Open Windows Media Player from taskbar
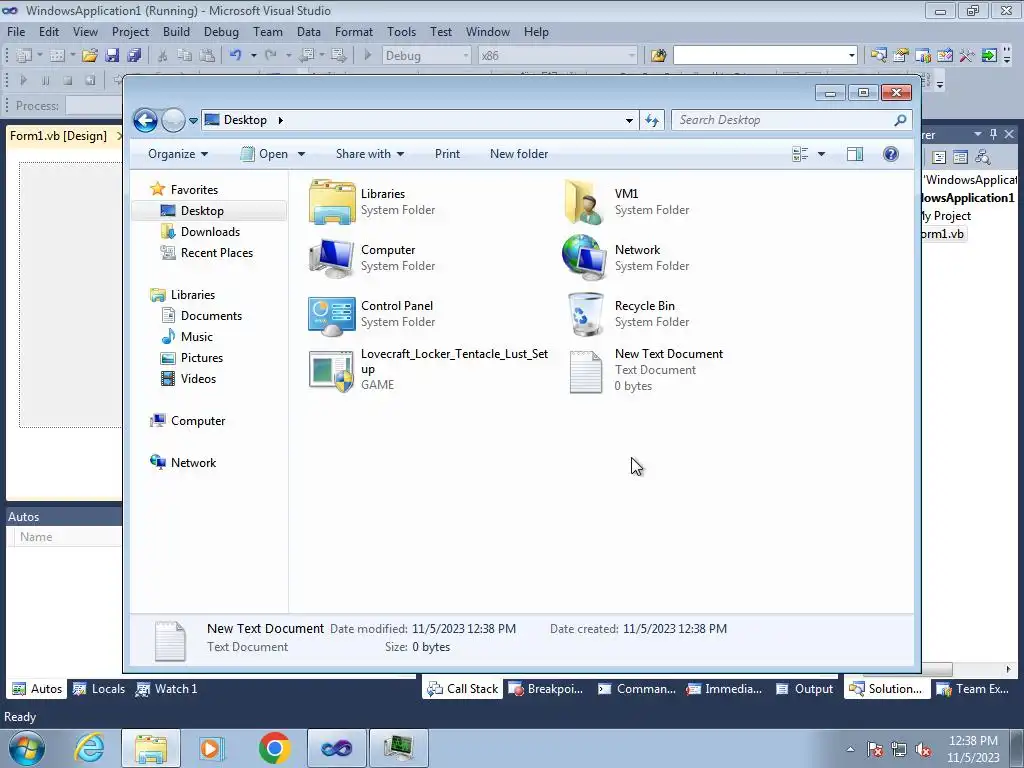This screenshot has height=768, width=1024. [x=211, y=748]
